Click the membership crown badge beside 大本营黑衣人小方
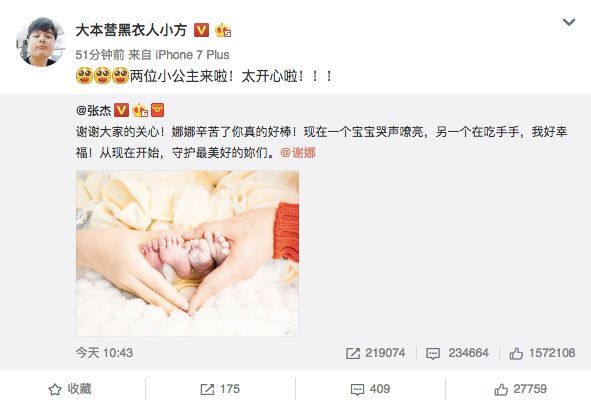Image resolution: width=591 pixels, height=408 pixels. 223,31
